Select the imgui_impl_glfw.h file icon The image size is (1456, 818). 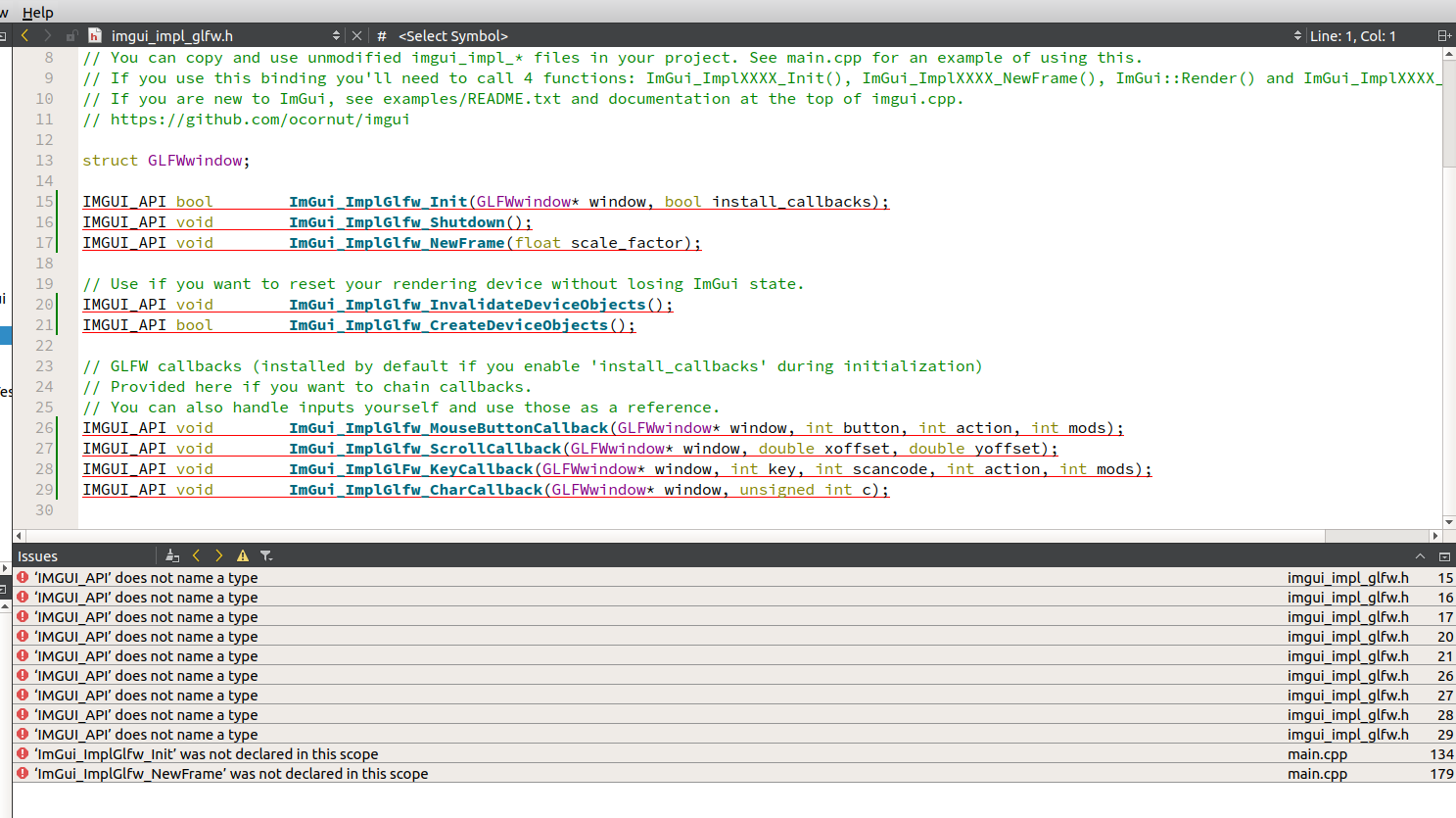click(x=94, y=35)
